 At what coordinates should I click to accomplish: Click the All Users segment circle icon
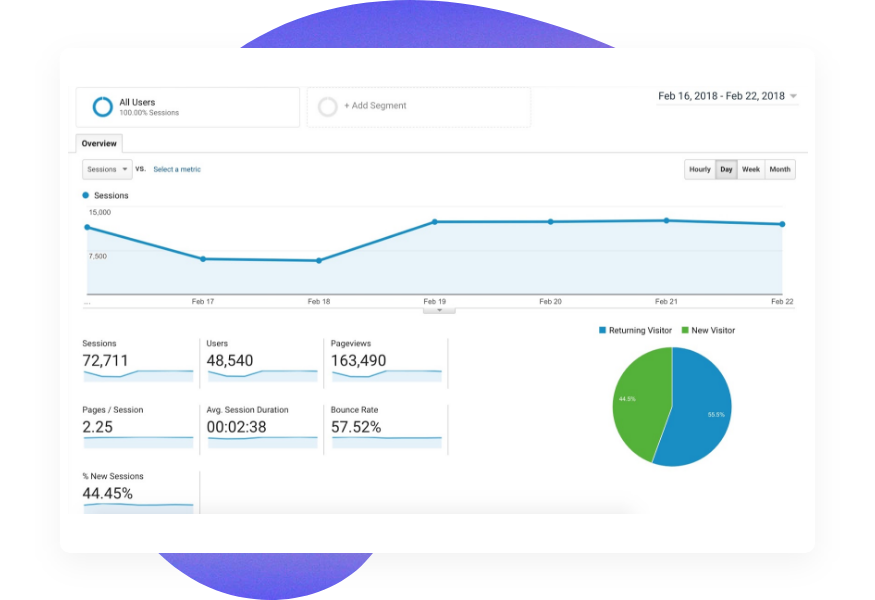pos(103,107)
